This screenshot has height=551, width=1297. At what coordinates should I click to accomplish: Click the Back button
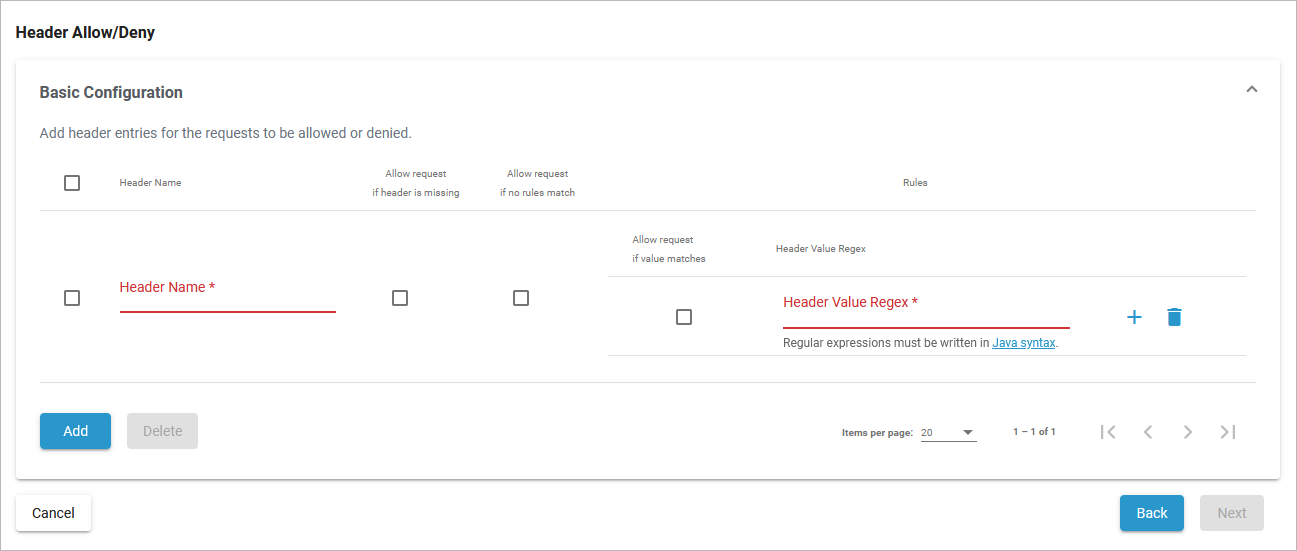[1151, 513]
